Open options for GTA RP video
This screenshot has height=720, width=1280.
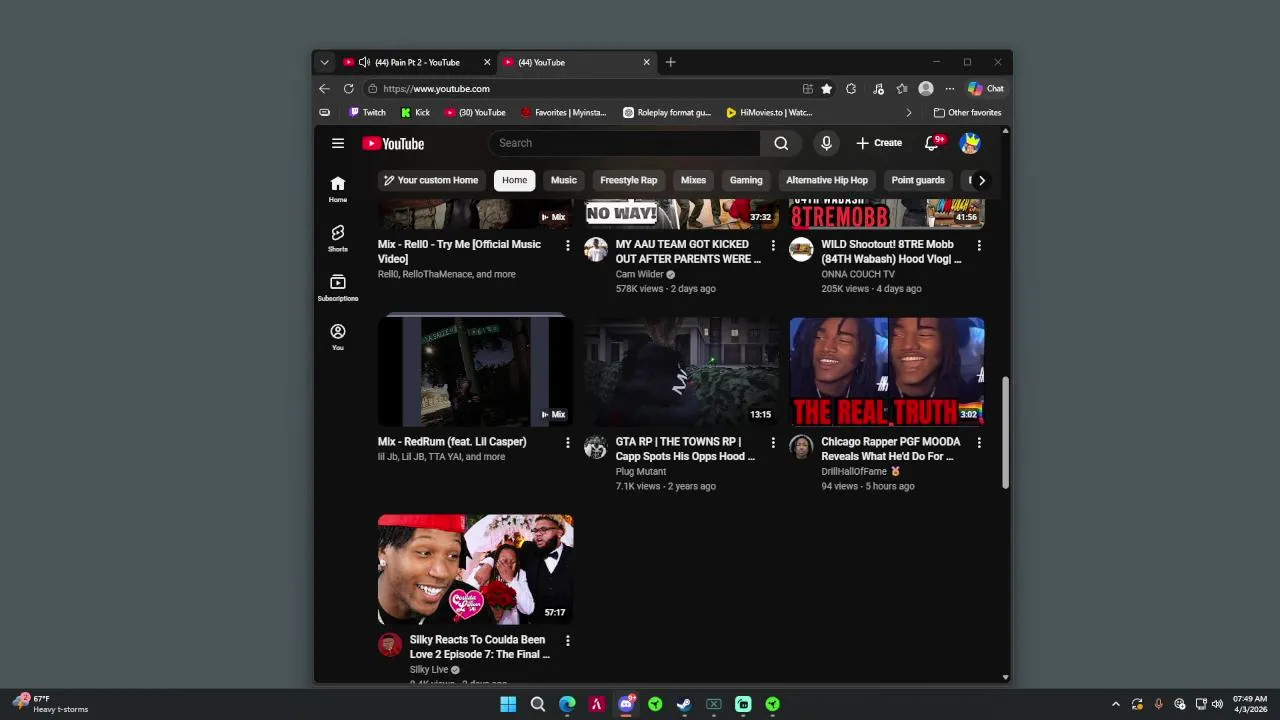pos(772,442)
